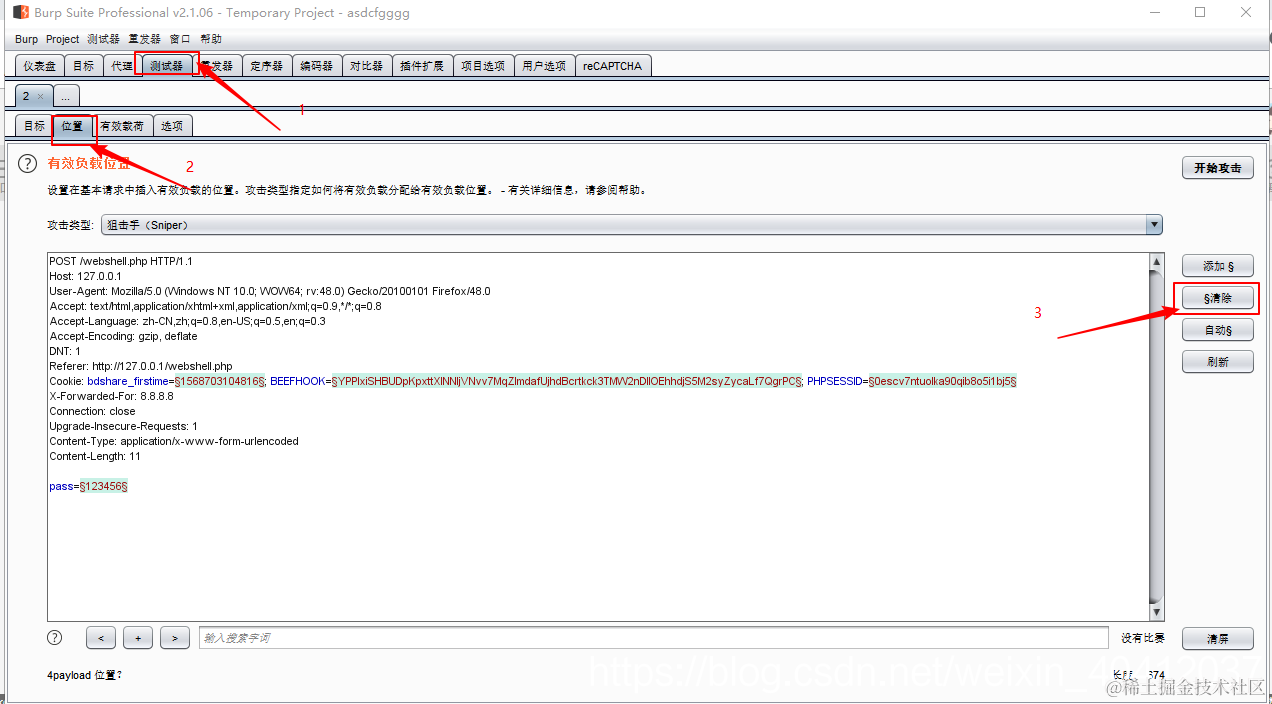1272x704 pixels.
Task: Select the 选项 options sub-tab
Action: pos(172,126)
